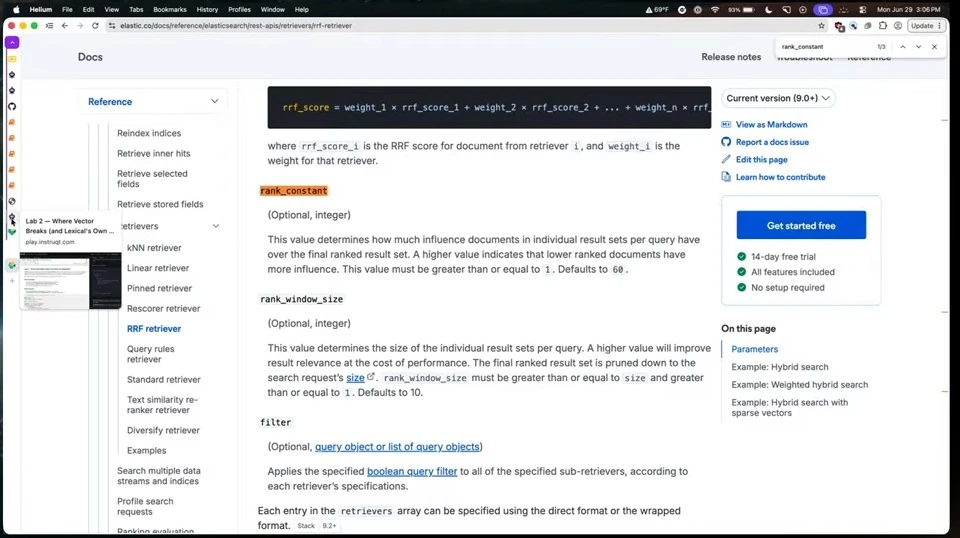This screenshot has width=960, height=538.
Task: Open the Current version (9.0+) dropdown
Action: 778,98
